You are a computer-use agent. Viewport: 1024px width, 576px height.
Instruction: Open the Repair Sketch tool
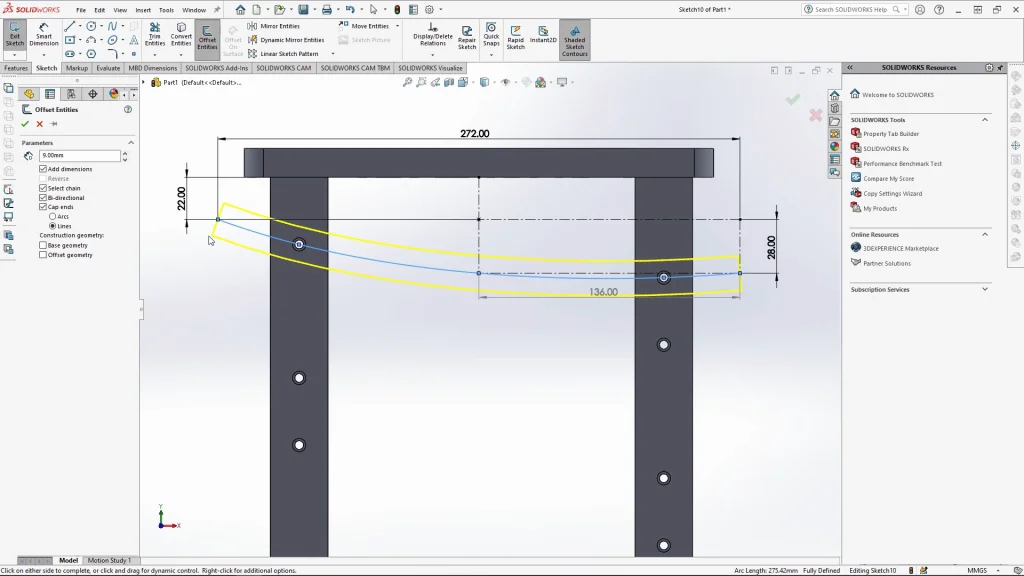467,35
